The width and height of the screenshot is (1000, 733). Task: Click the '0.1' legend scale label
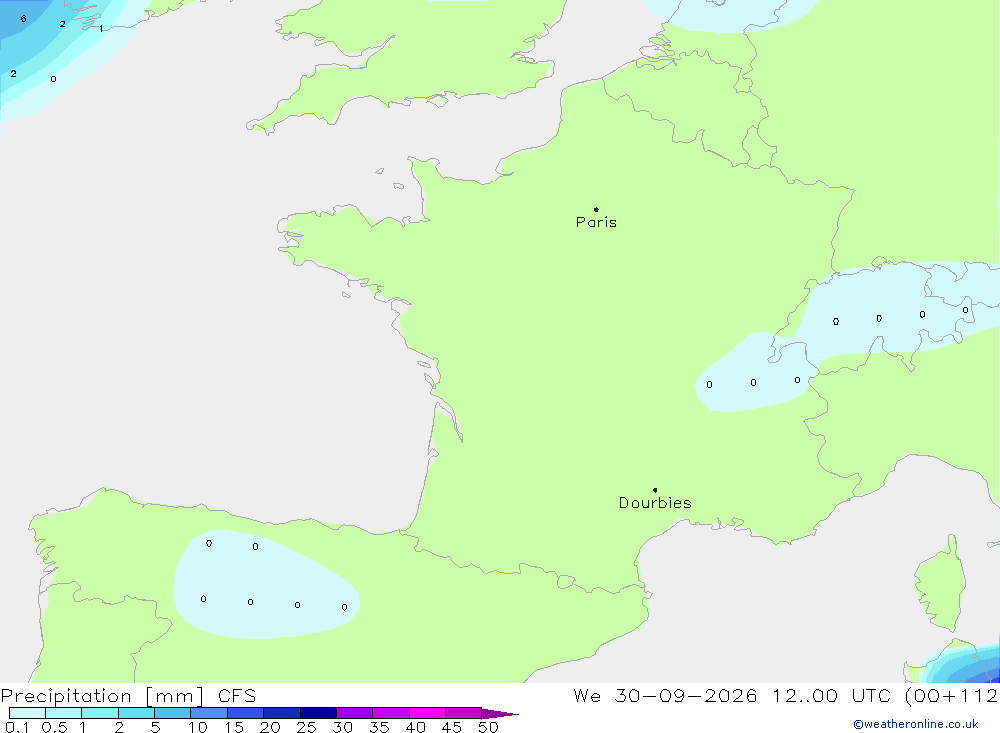[x=17, y=727]
